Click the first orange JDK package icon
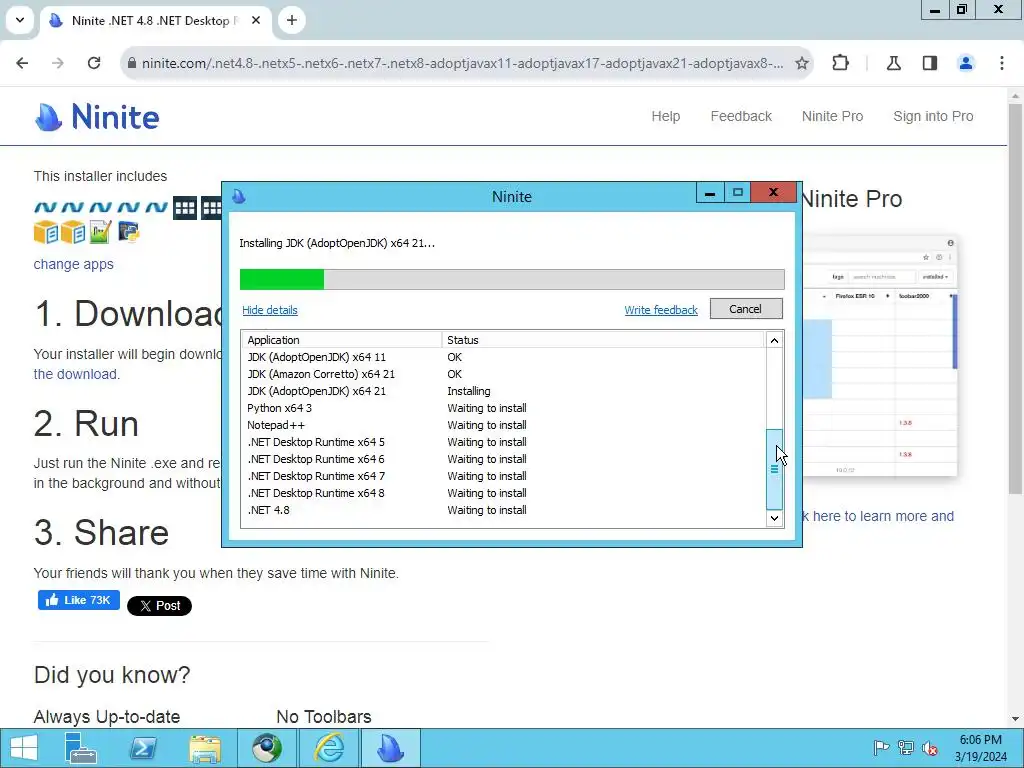 tap(46, 232)
